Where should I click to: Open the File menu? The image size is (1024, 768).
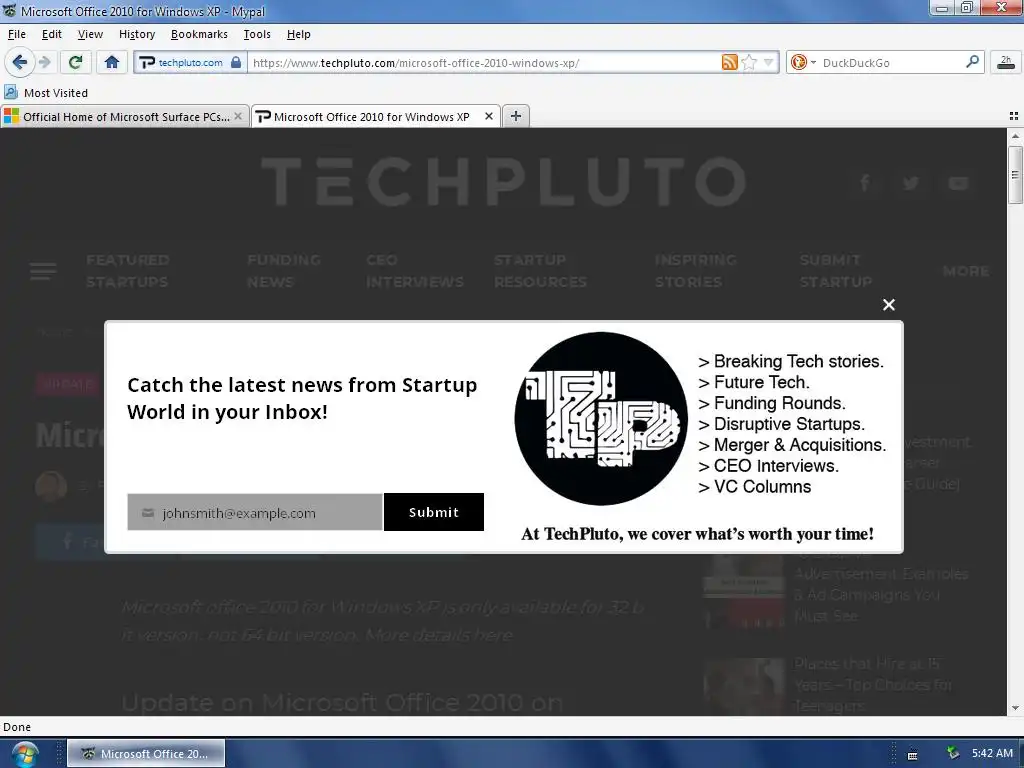17,34
